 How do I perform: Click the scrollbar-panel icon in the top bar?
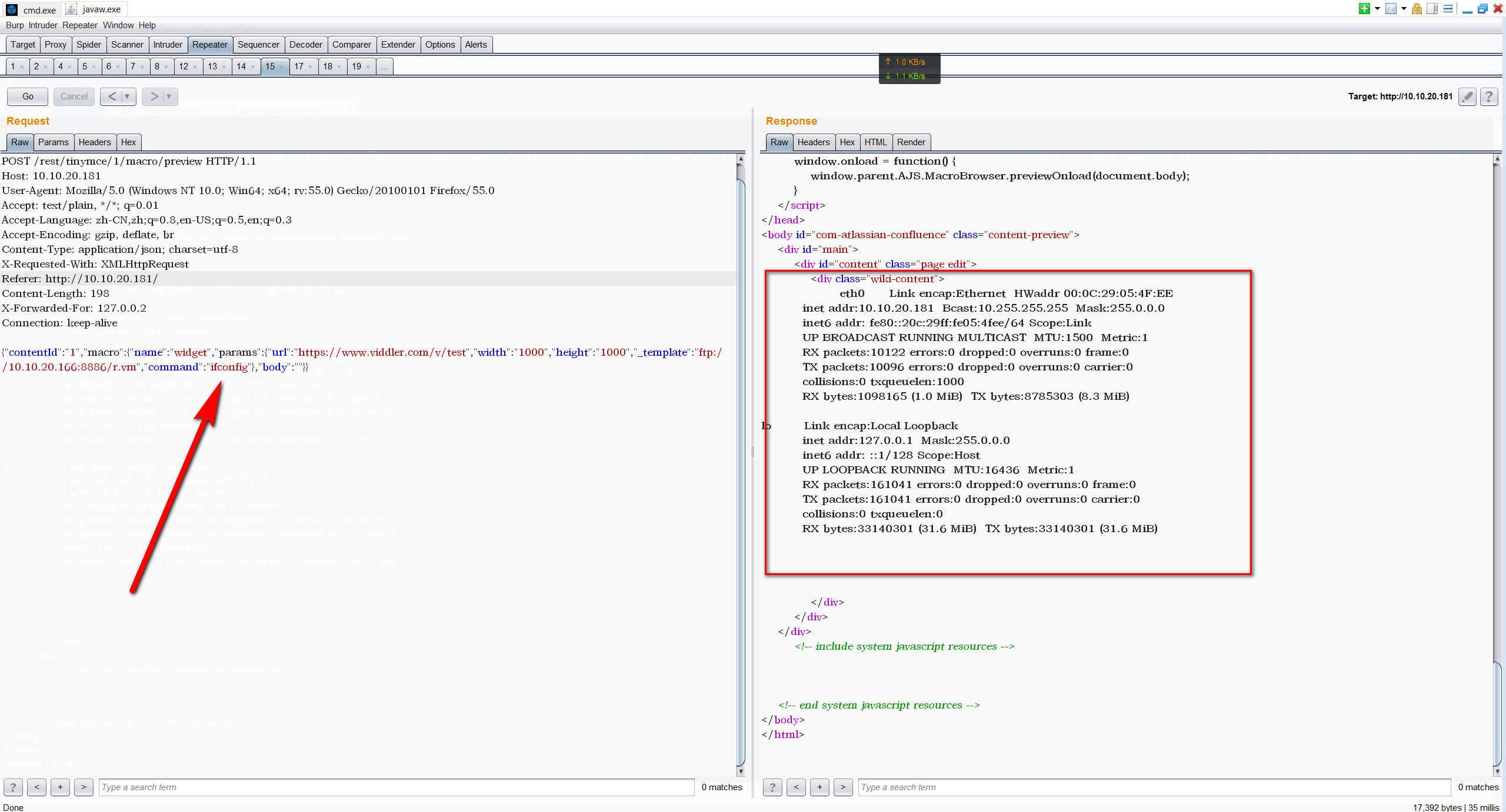pyautogui.click(x=1432, y=8)
